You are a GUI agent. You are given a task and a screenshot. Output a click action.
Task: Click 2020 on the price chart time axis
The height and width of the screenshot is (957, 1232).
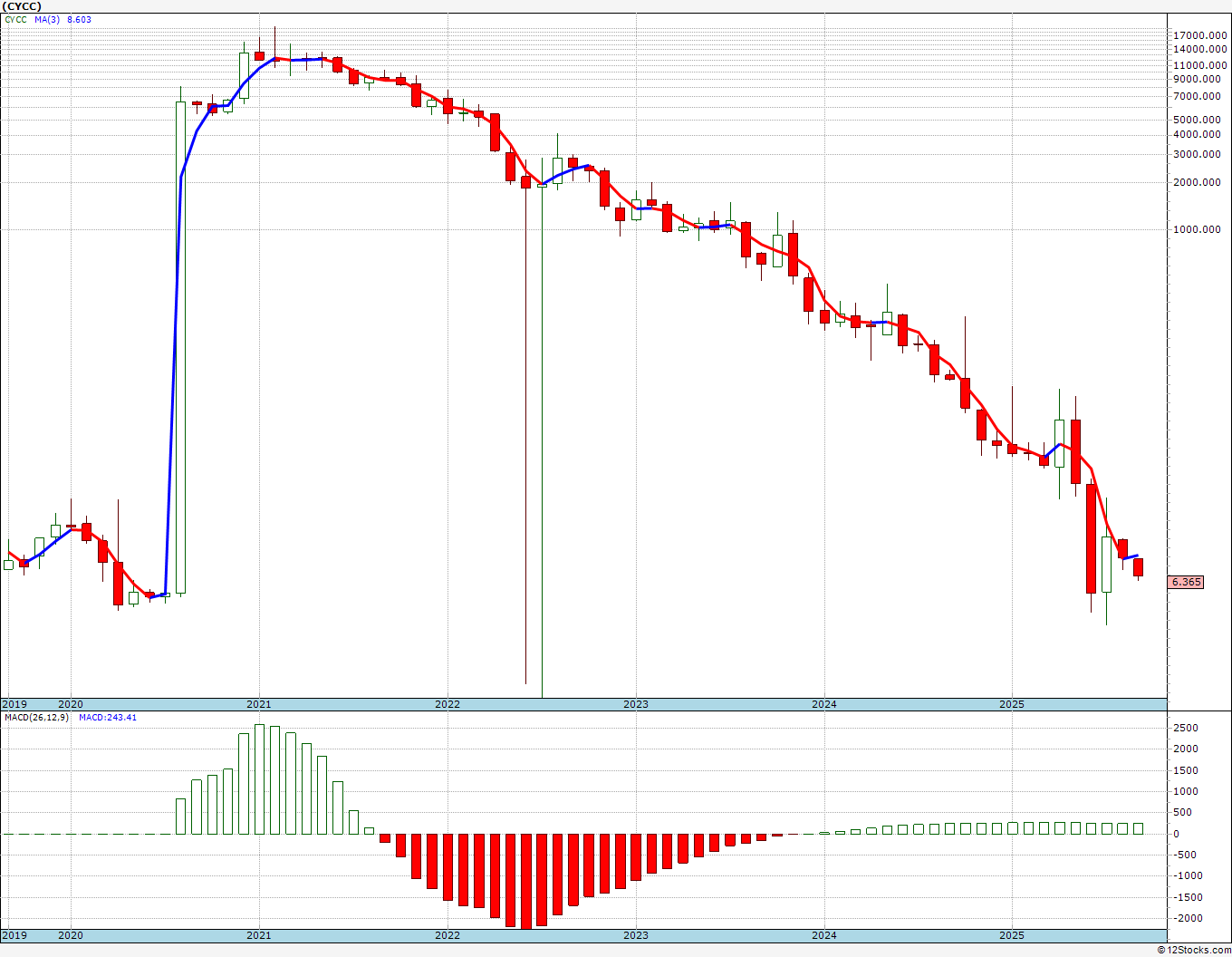[x=71, y=704]
